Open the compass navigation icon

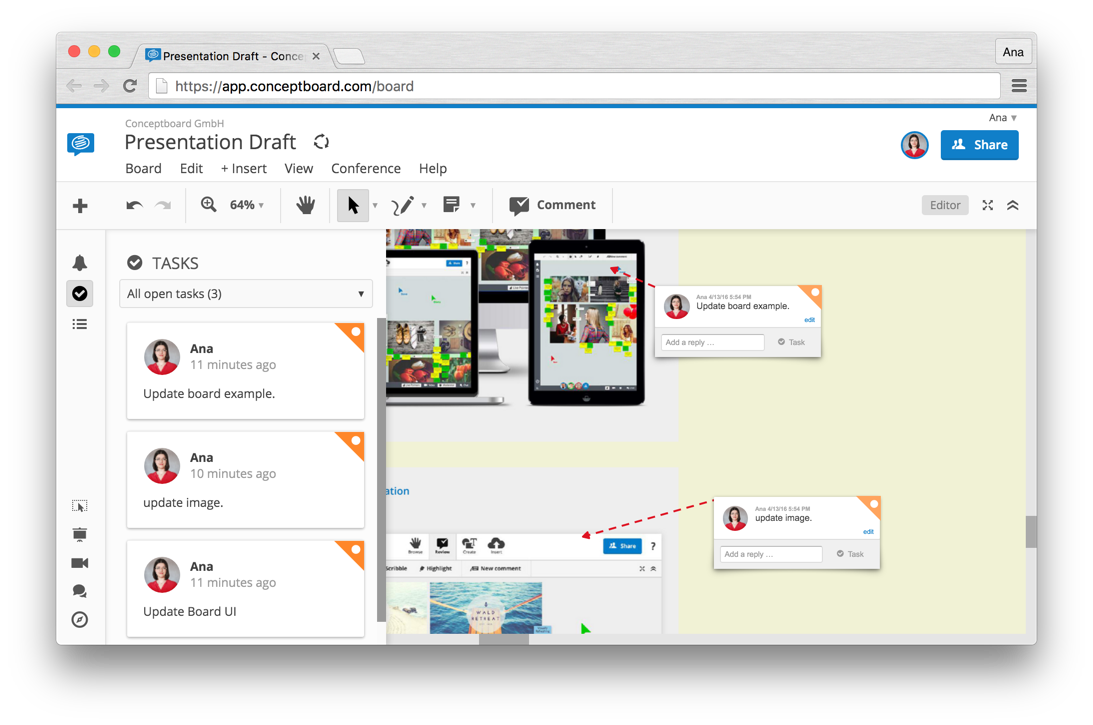(x=80, y=620)
